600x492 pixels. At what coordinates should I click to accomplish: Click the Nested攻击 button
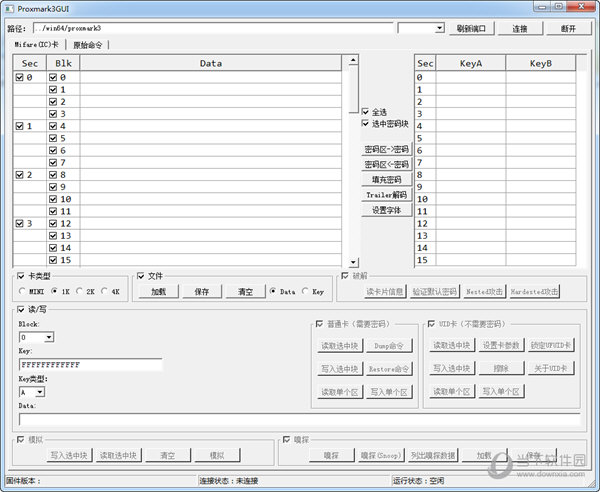(x=484, y=292)
